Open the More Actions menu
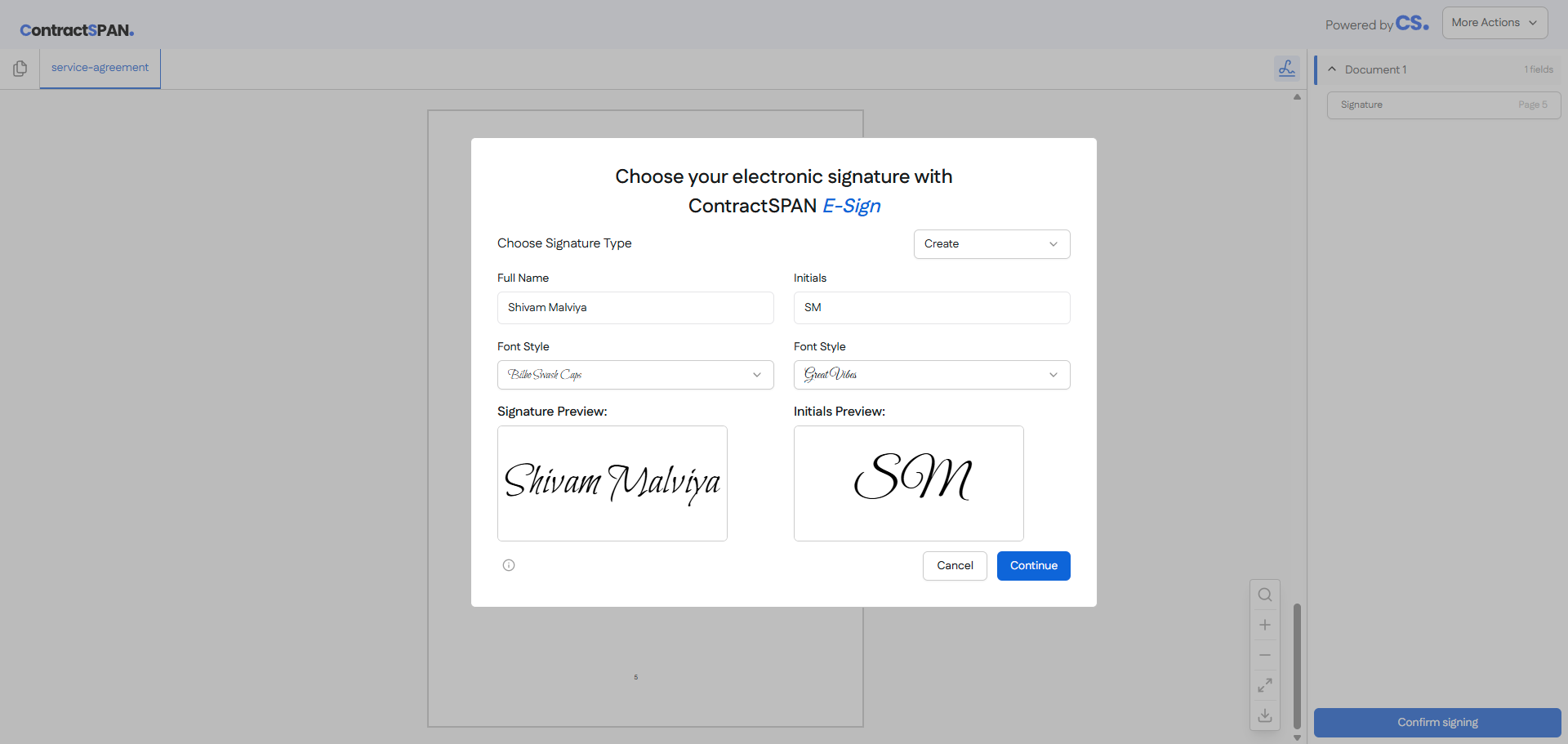Image resolution: width=1568 pixels, height=744 pixels. click(x=1494, y=22)
